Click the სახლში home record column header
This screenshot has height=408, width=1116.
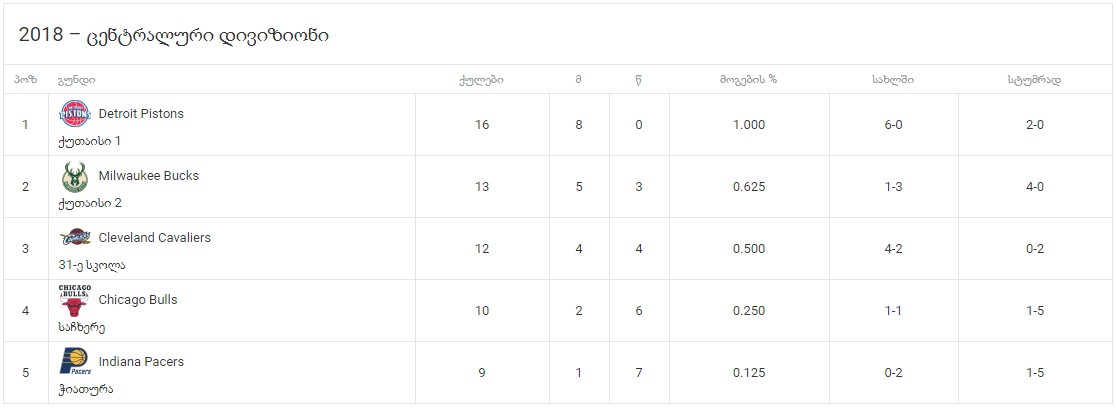click(x=893, y=80)
